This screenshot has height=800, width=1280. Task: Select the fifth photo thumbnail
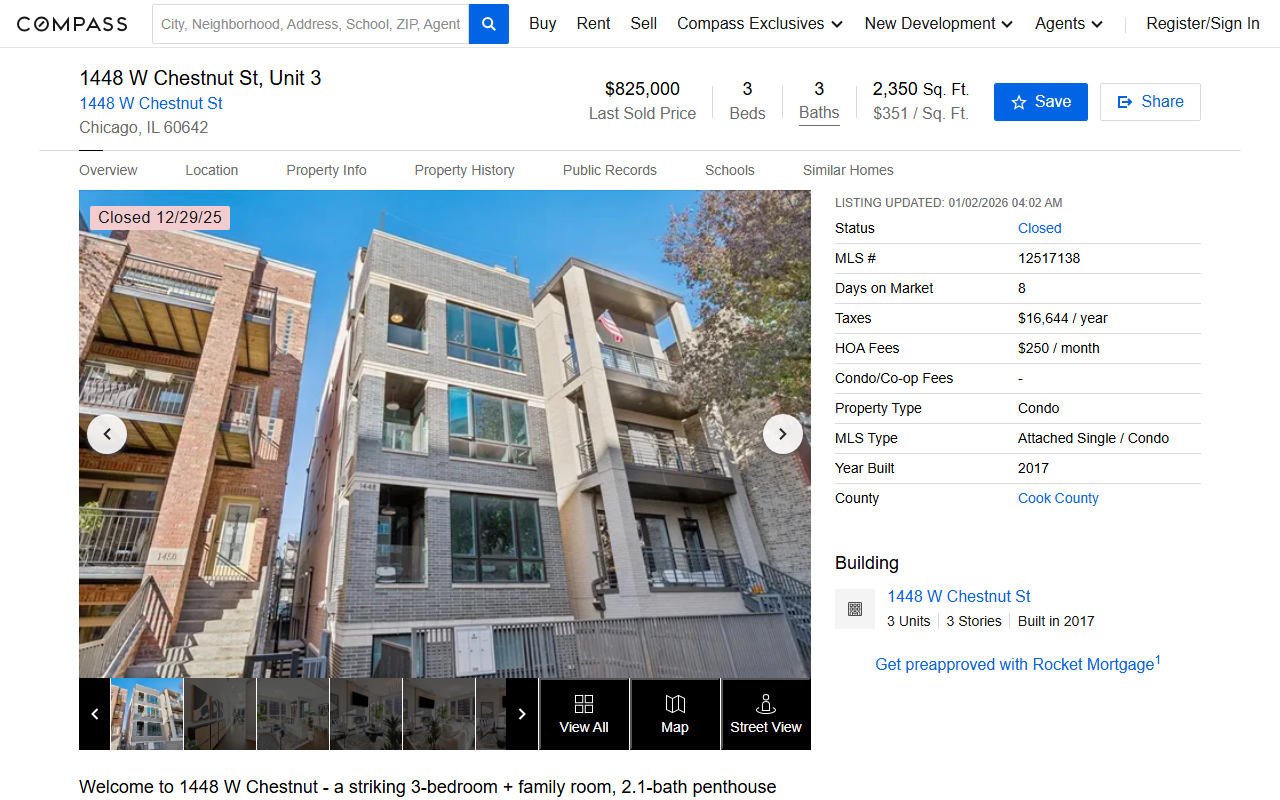tap(439, 714)
